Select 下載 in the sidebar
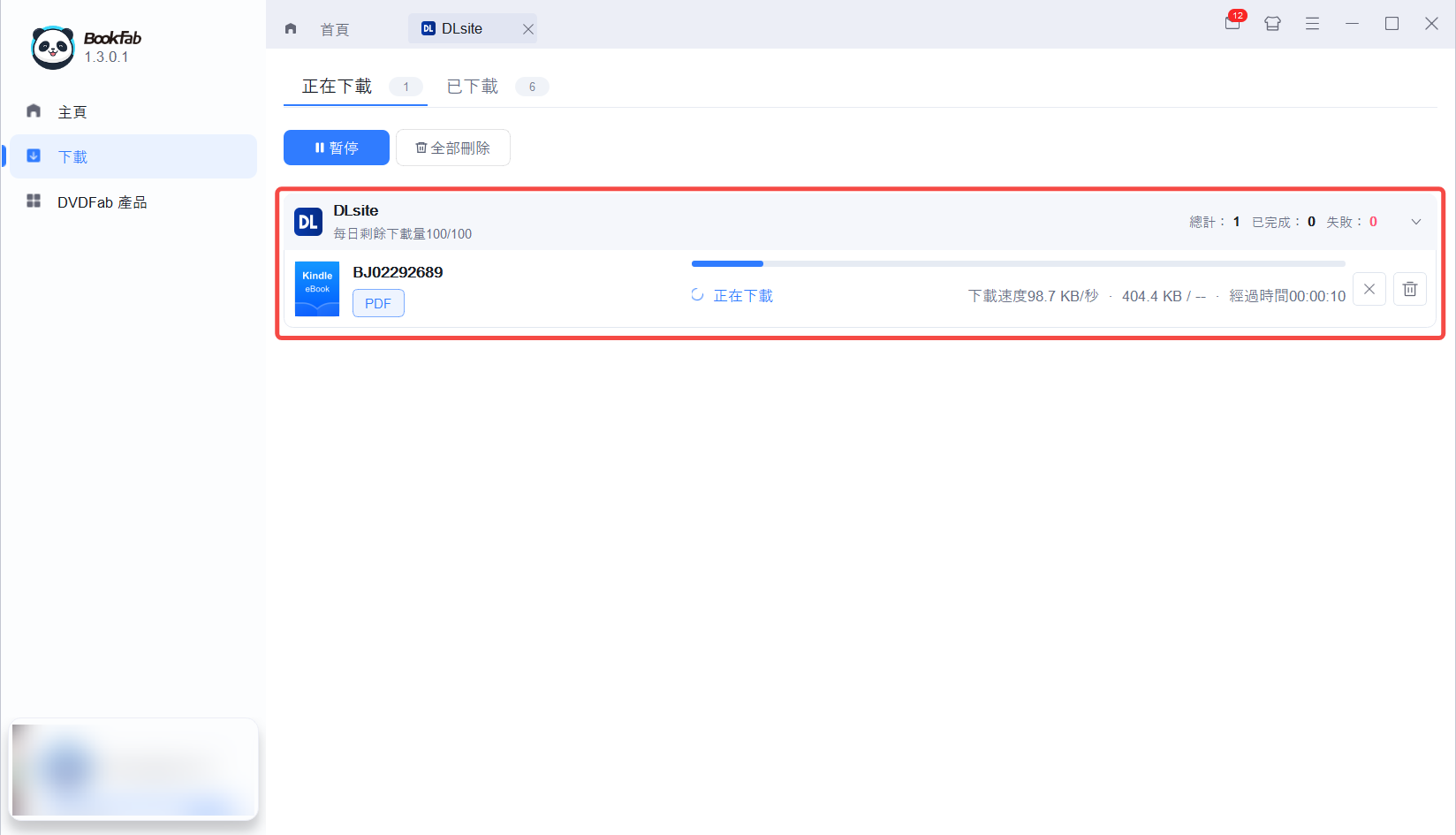Image resolution: width=1456 pixels, height=835 pixels. pyautogui.click(x=133, y=156)
